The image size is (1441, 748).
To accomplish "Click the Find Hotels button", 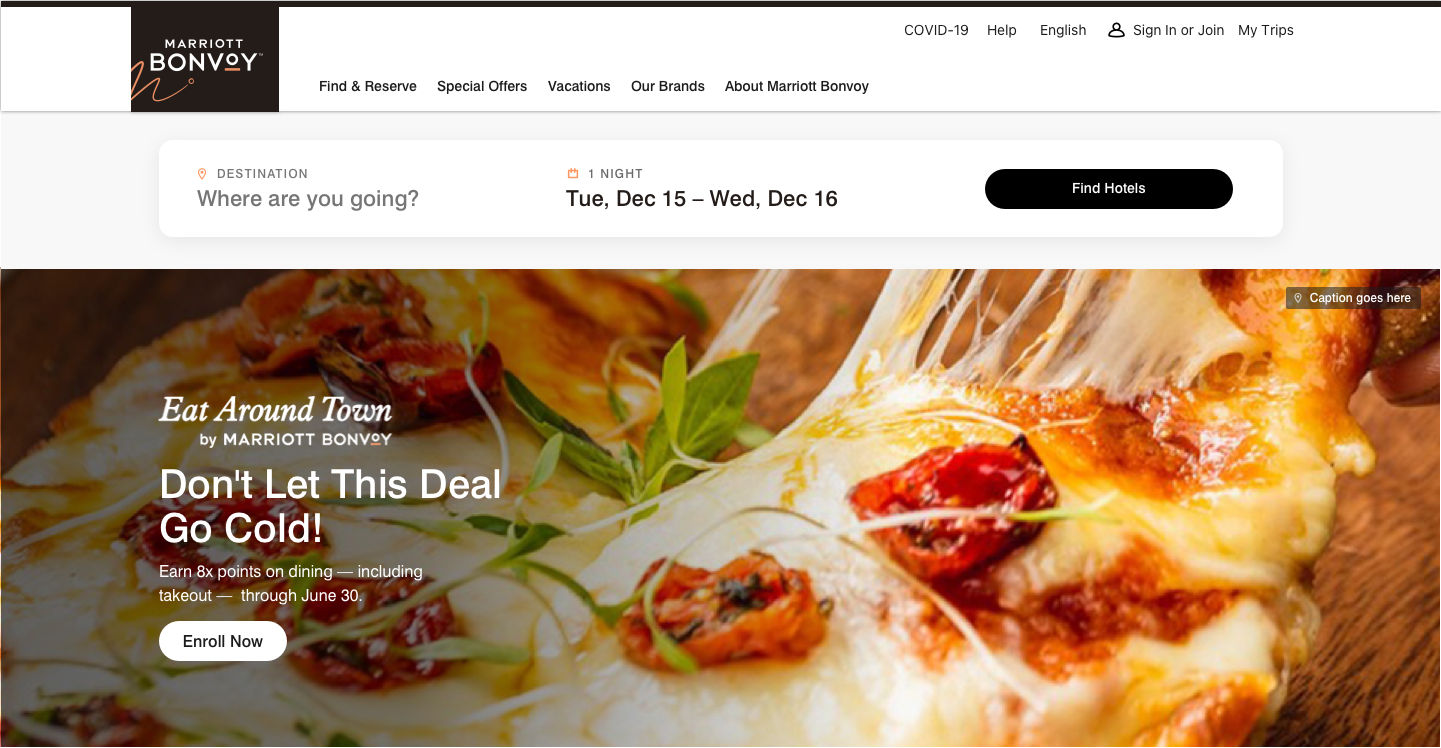I will 1109,189.
